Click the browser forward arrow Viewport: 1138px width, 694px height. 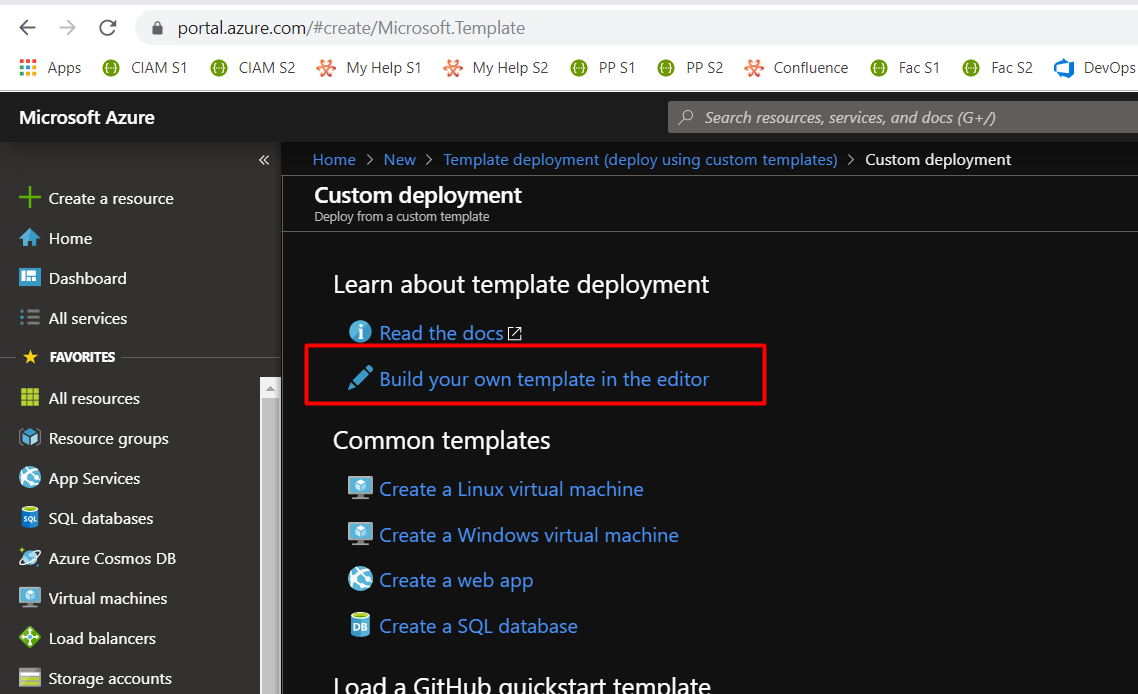tap(67, 28)
